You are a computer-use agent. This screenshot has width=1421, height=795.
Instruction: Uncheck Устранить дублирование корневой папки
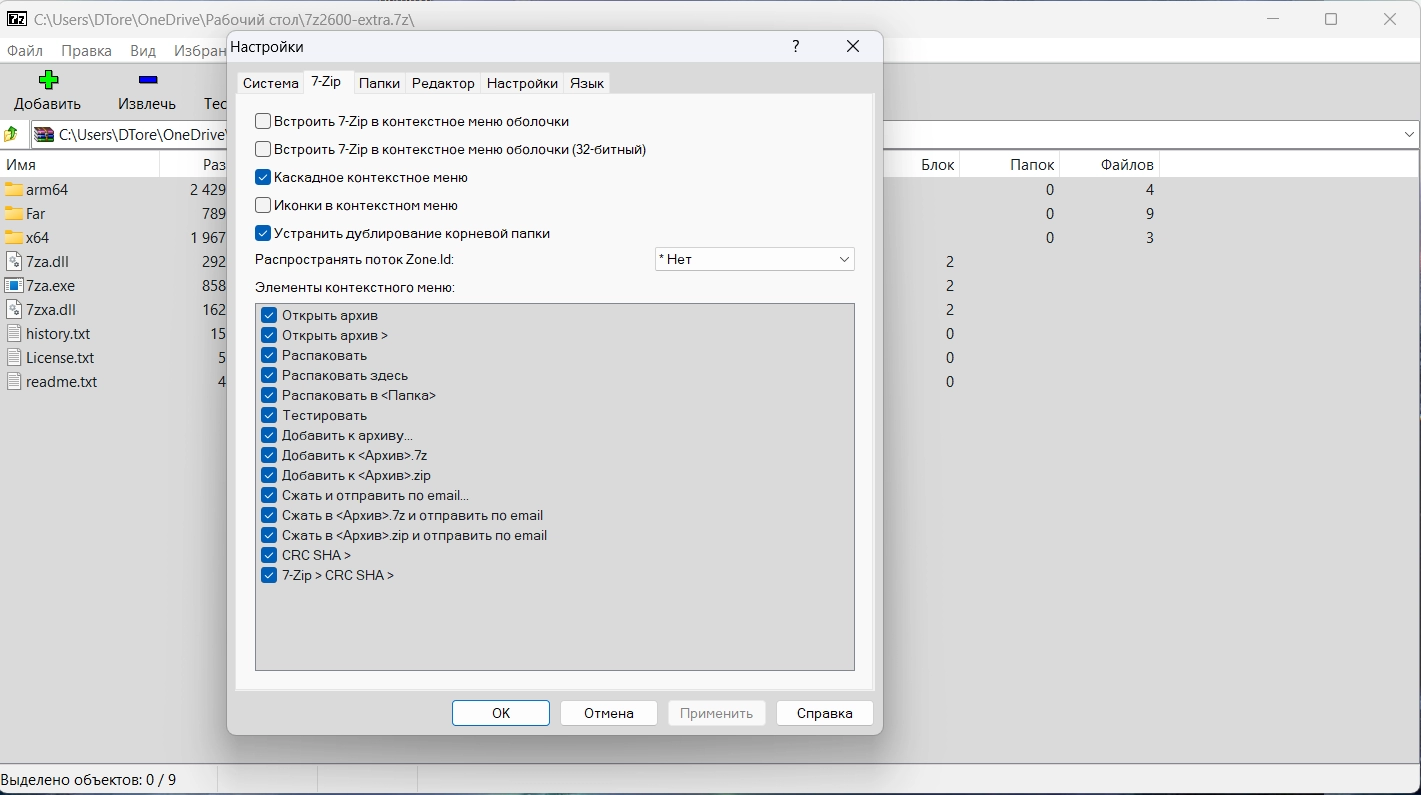click(x=263, y=233)
